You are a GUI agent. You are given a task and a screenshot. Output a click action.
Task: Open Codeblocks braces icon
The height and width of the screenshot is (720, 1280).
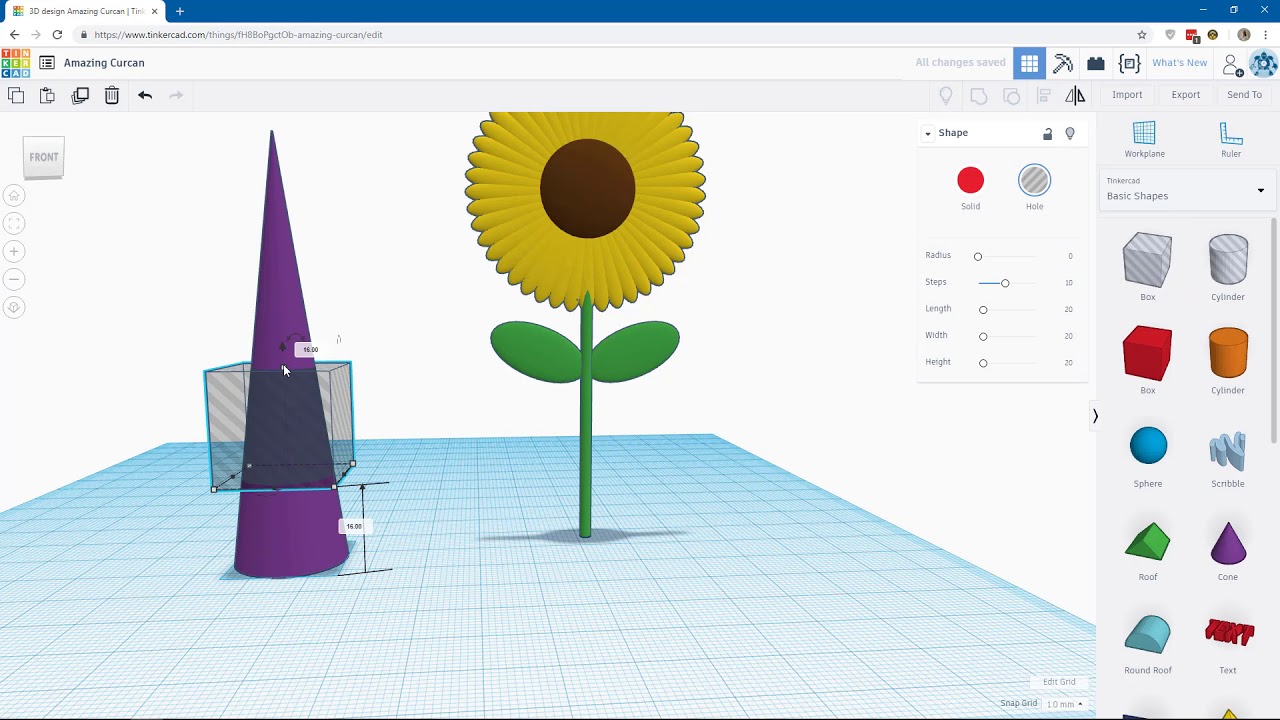coord(1130,63)
